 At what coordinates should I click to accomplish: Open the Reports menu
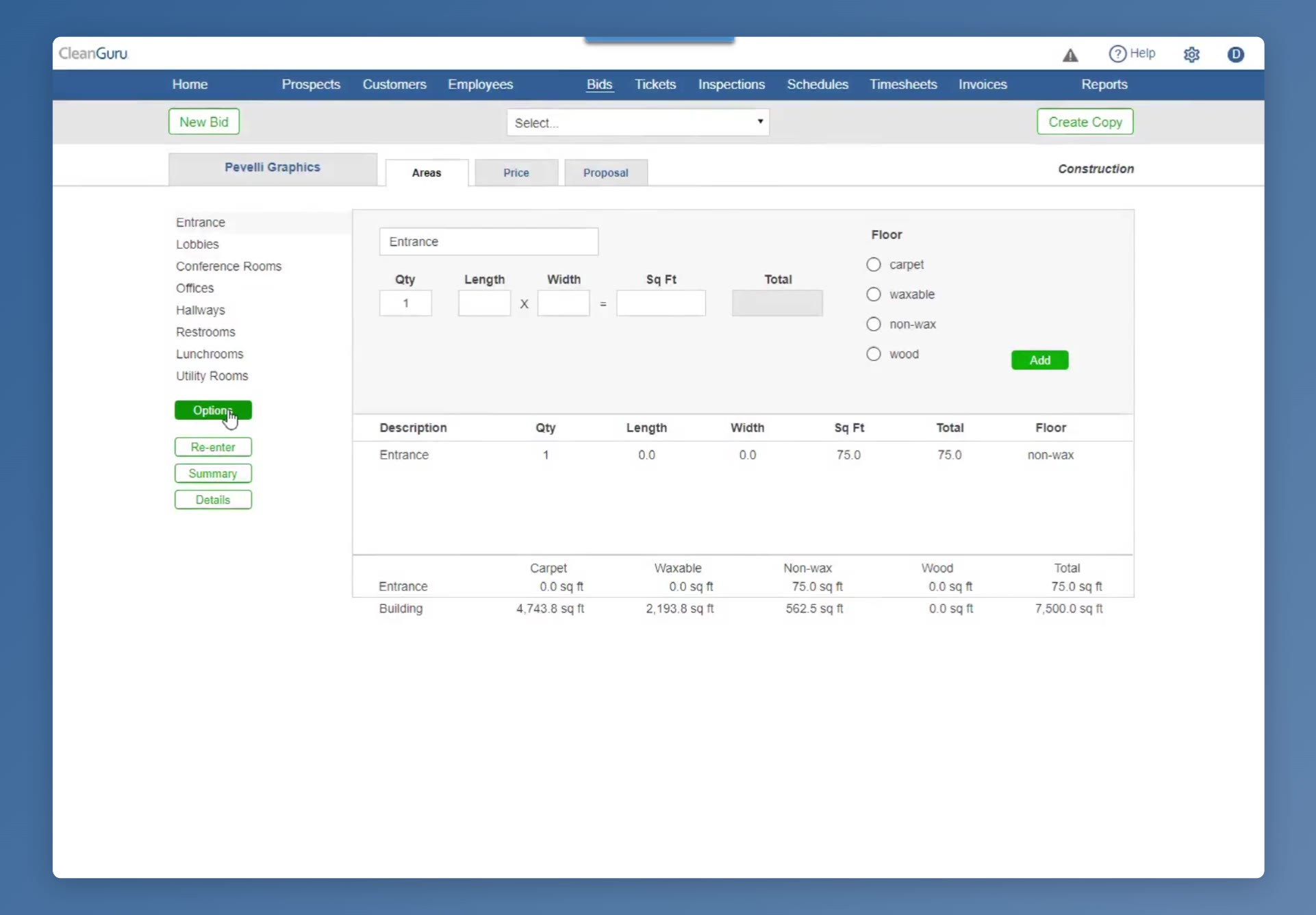tap(1104, 84)
